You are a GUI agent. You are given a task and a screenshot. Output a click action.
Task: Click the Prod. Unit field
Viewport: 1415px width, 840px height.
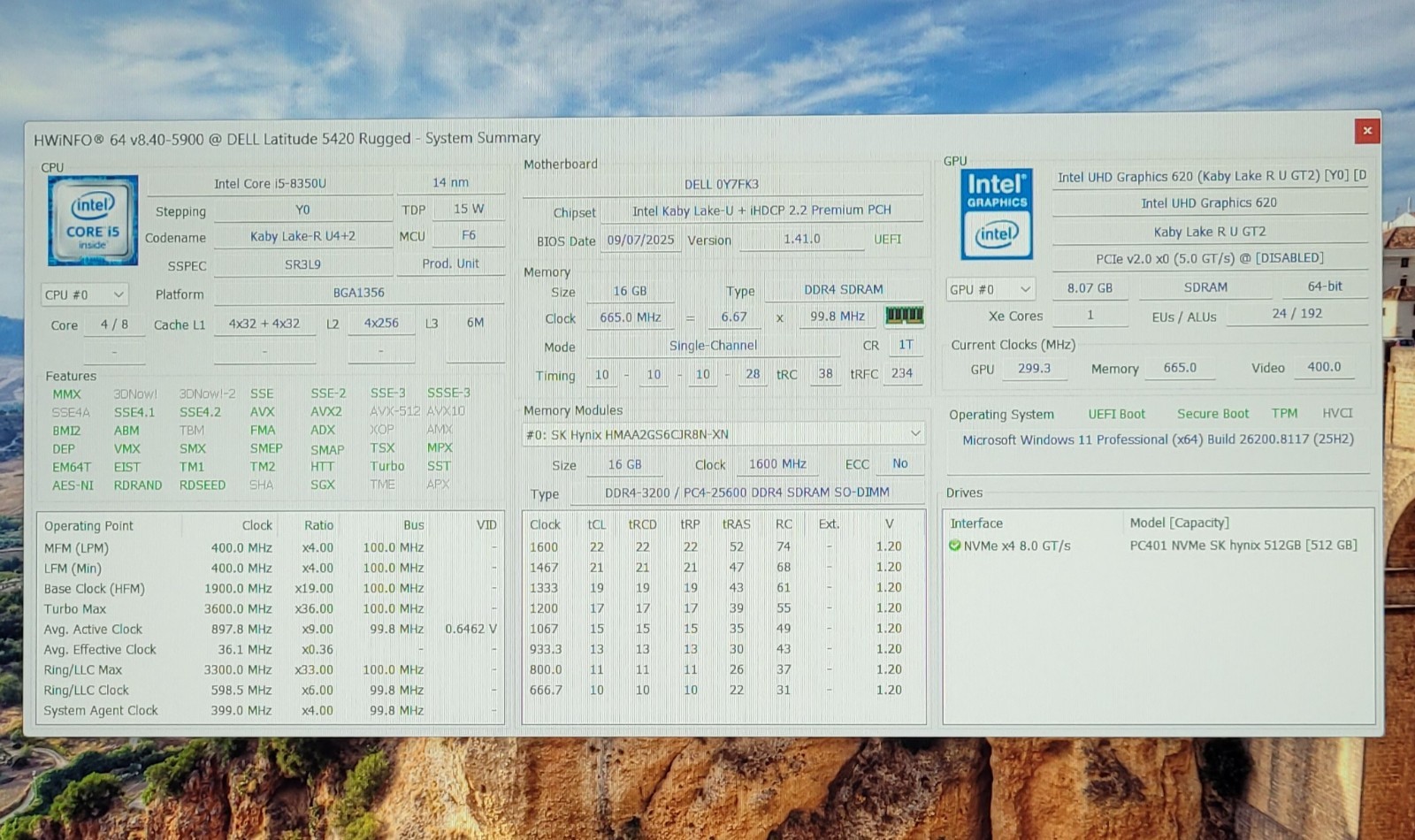click(x=450, y=263)
